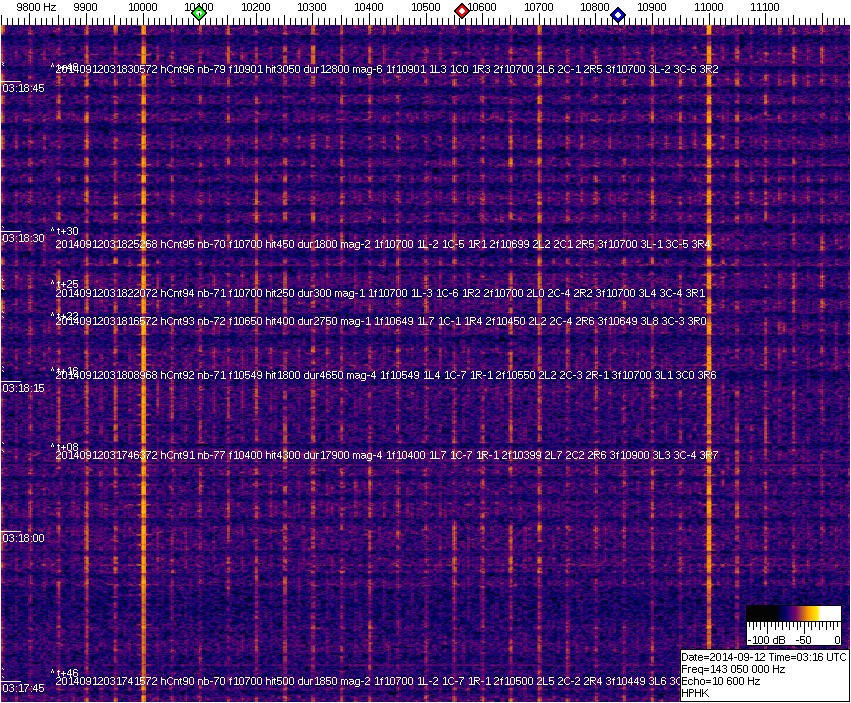Click the t+30 event caret marker
This screenshot has width=851, height=703.
pos(66,231)
